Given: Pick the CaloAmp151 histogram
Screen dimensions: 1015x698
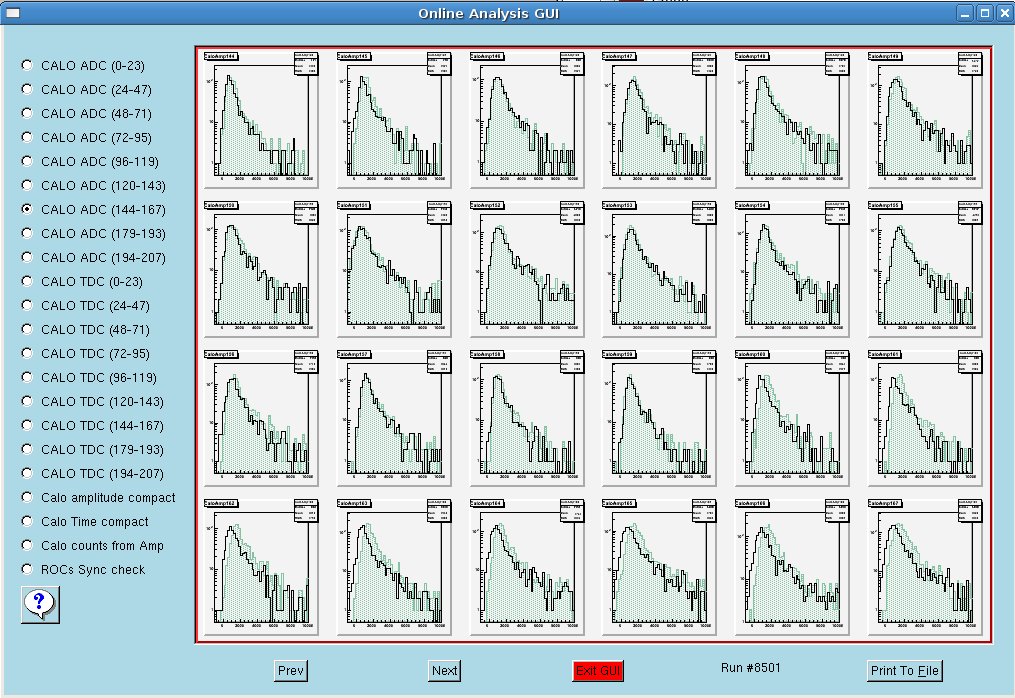Looking at the screenshot, I should (x=394, y=269).
